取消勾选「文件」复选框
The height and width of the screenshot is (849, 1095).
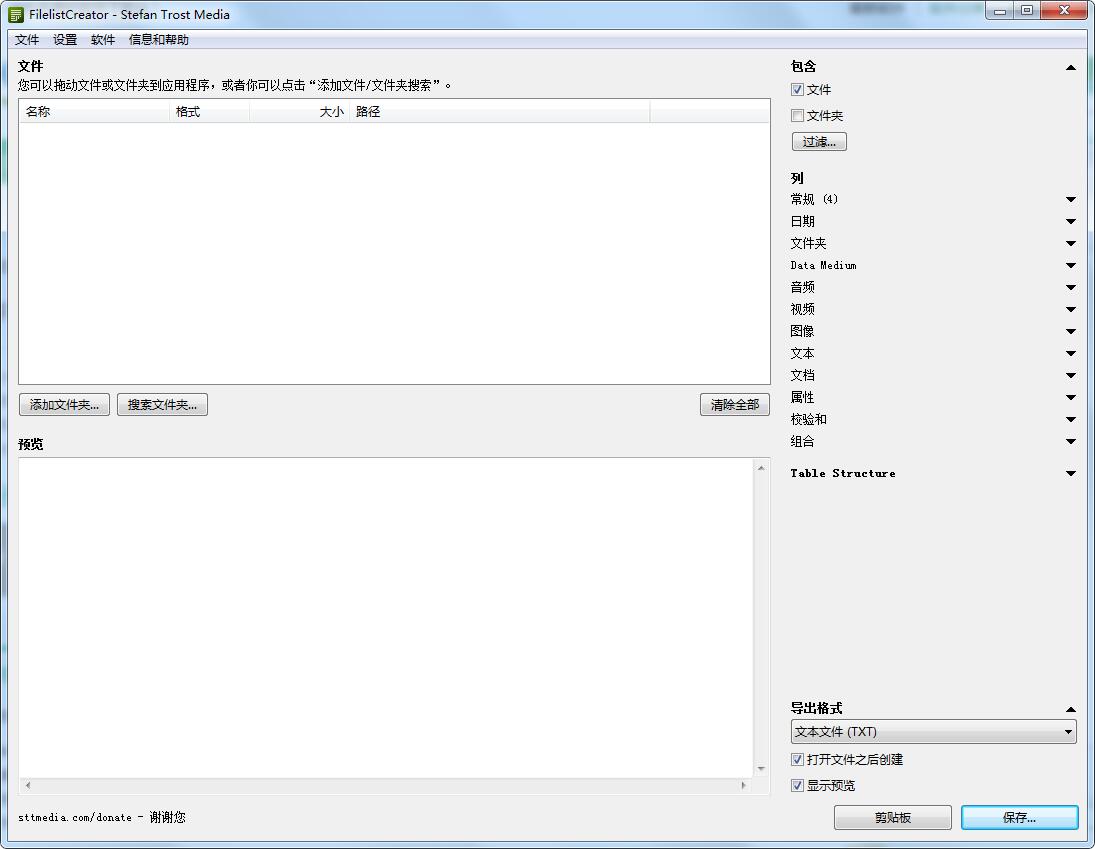click(x=797, y=89)
